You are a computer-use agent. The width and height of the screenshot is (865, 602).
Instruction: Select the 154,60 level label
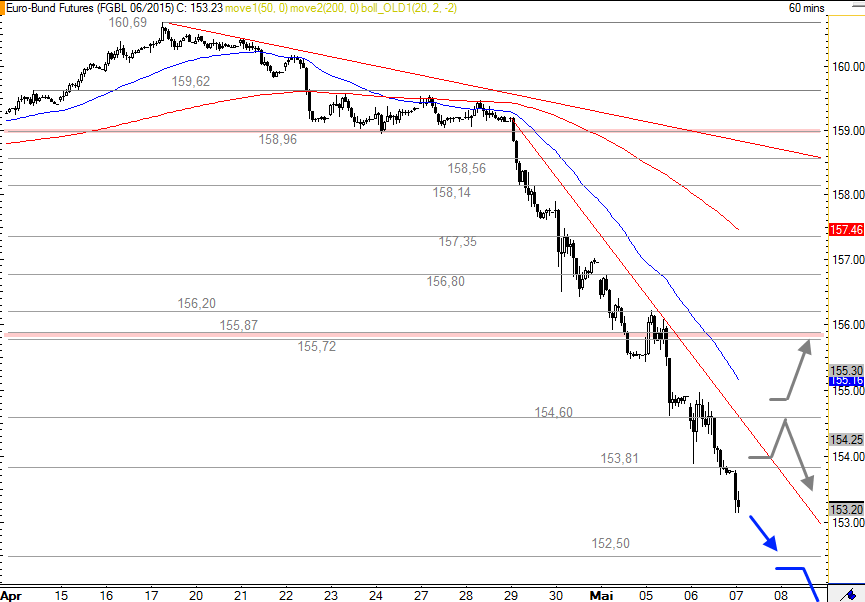554,413
